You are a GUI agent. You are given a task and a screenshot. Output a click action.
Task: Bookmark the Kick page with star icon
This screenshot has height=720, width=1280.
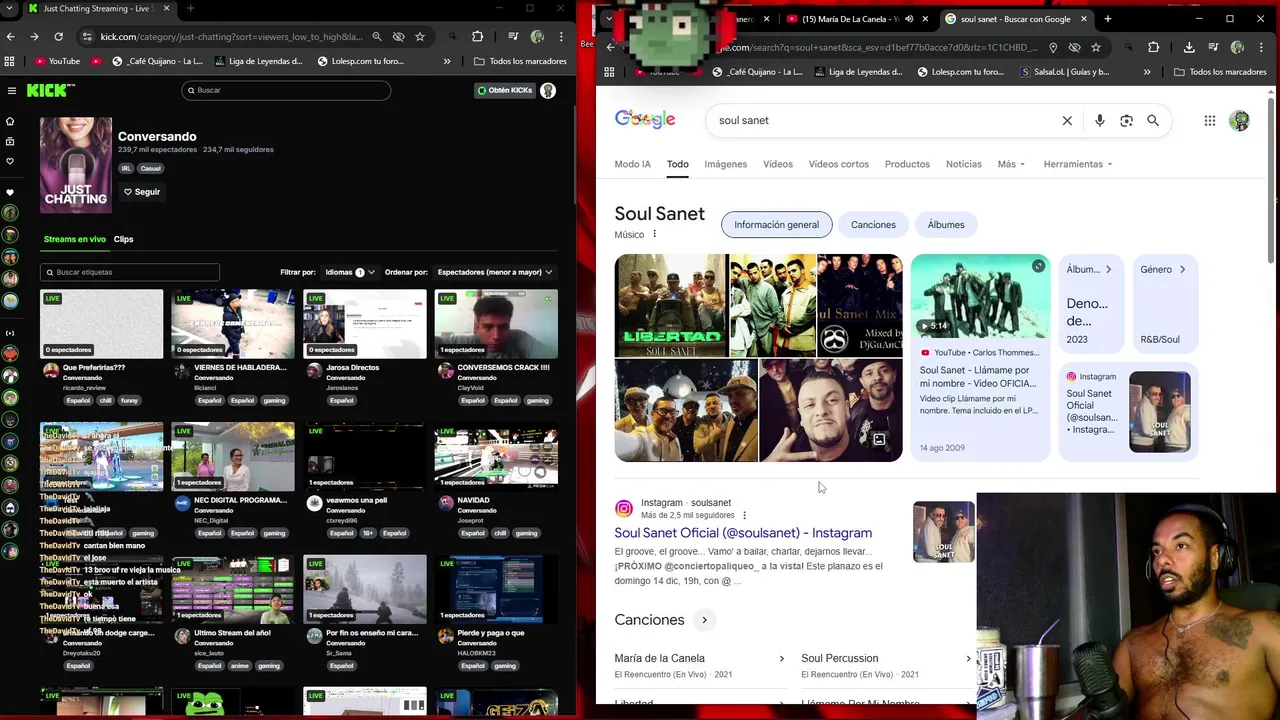tap(420, 37)
